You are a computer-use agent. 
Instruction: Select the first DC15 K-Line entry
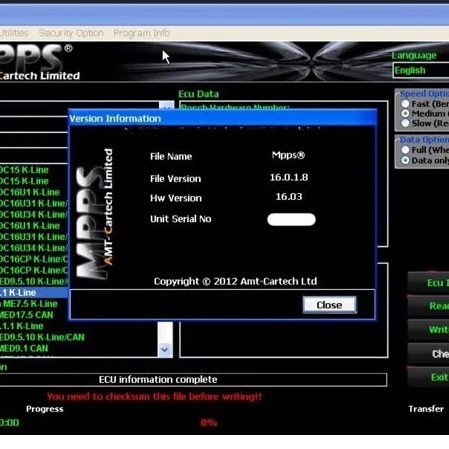coord(24,170)
